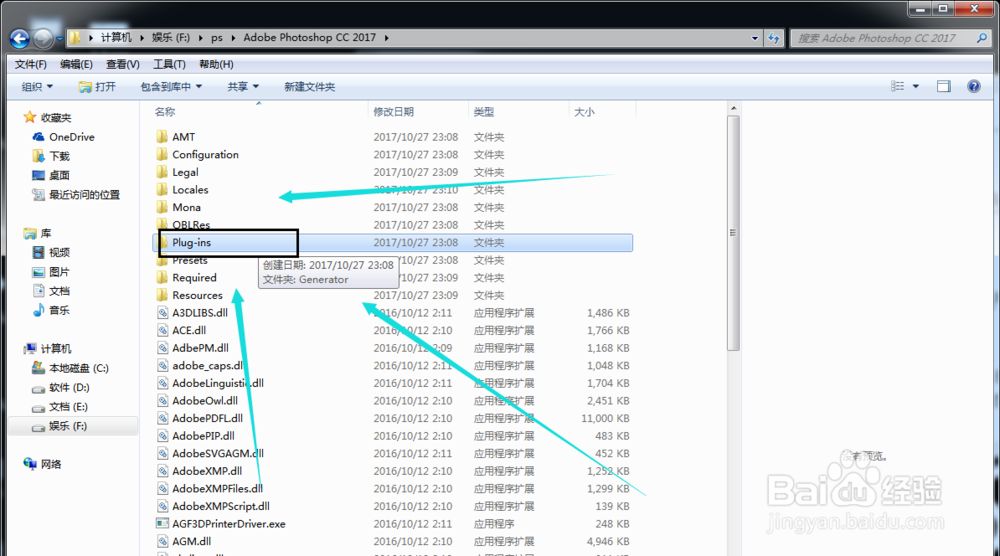This screenshot has height=556, width=1000.
Task: Select the AGM.dll file icon
Action: tap(163, 541)
